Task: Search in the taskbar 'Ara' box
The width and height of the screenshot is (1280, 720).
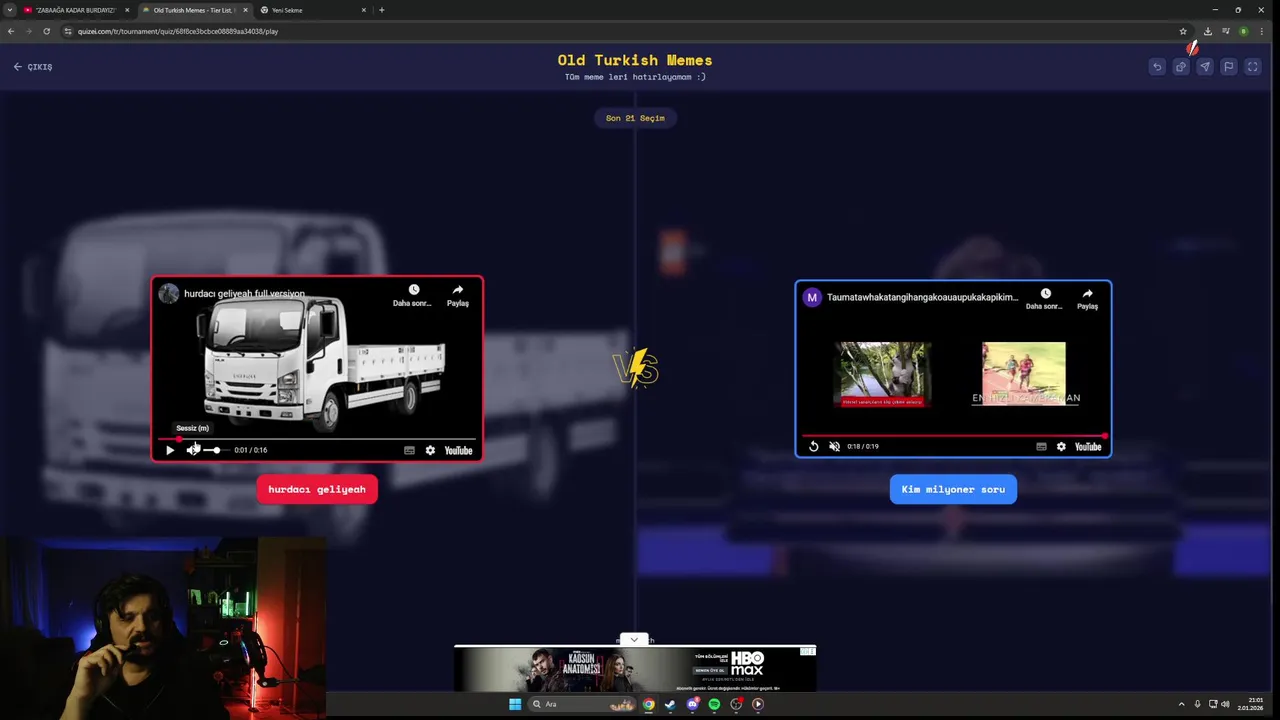Action: (x=583, y=704)
